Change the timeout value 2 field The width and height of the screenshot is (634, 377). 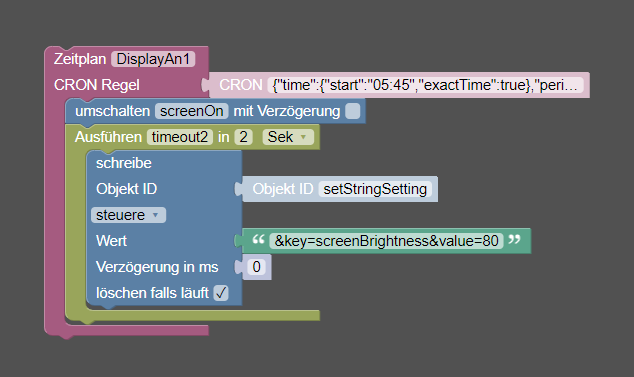[x=243, y=137]
